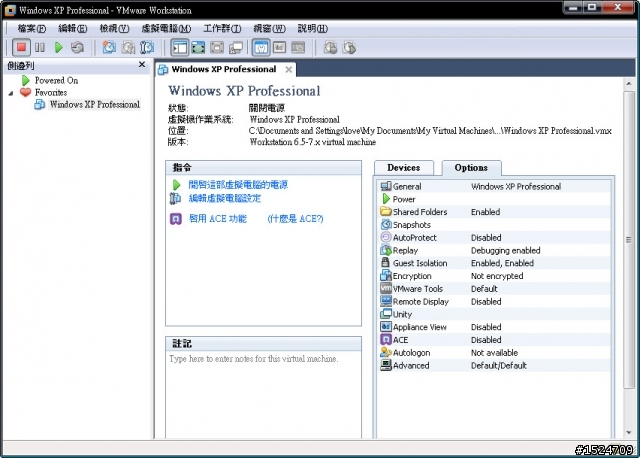Select the console view toolbar icon

click(x=298, y=48)
